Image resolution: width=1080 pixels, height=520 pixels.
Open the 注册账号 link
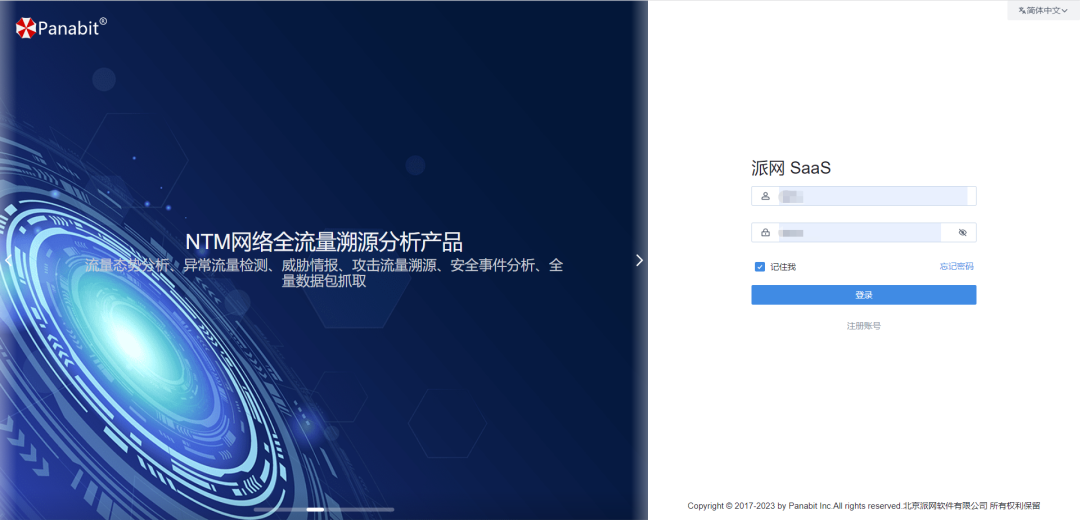864,326
